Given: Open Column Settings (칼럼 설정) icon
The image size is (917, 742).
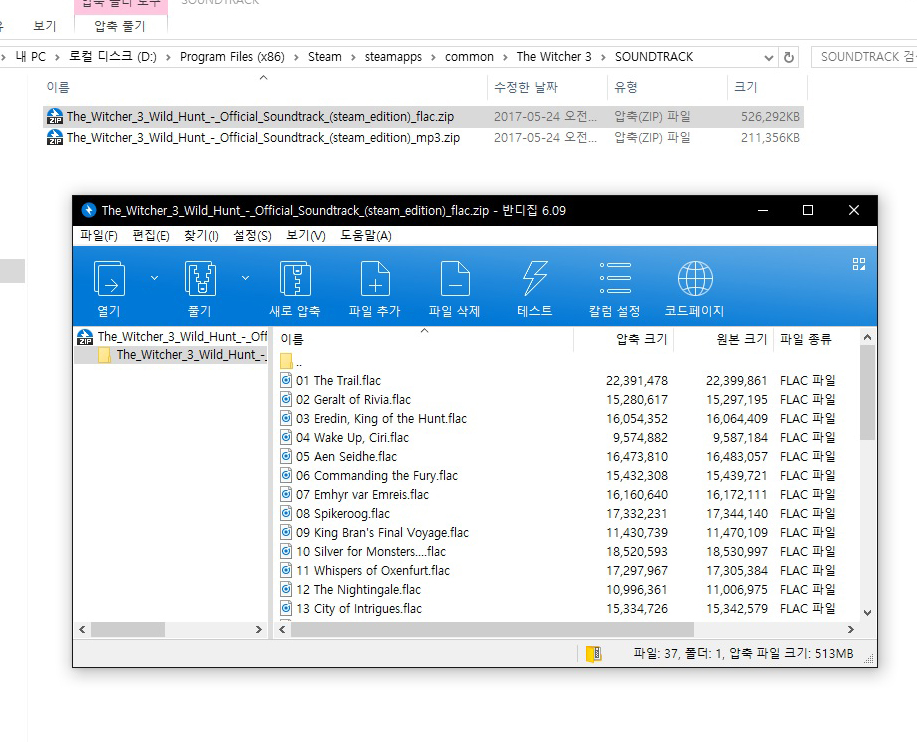Looking at the screenshot, I should coord(615,278).
